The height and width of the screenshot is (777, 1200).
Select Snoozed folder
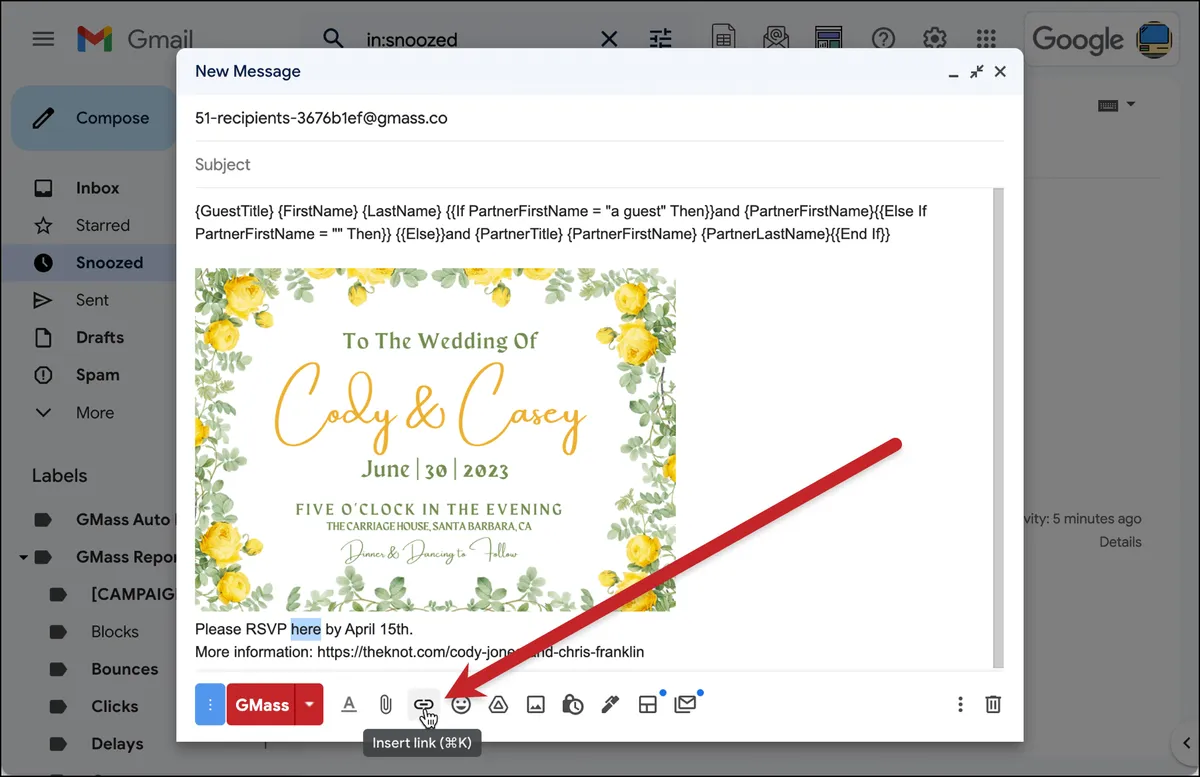coord(109,263)
